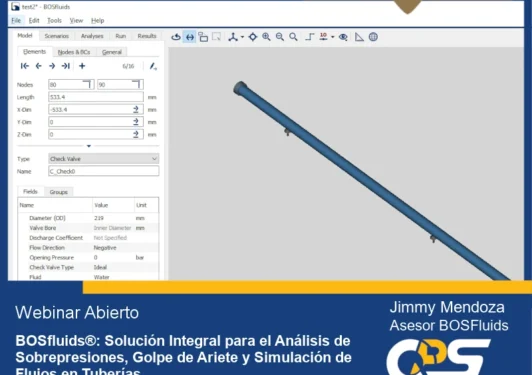Viewport: 532px width, 375px height.
Task: Open the Groups tab
Action: click(x=59, y=192)
